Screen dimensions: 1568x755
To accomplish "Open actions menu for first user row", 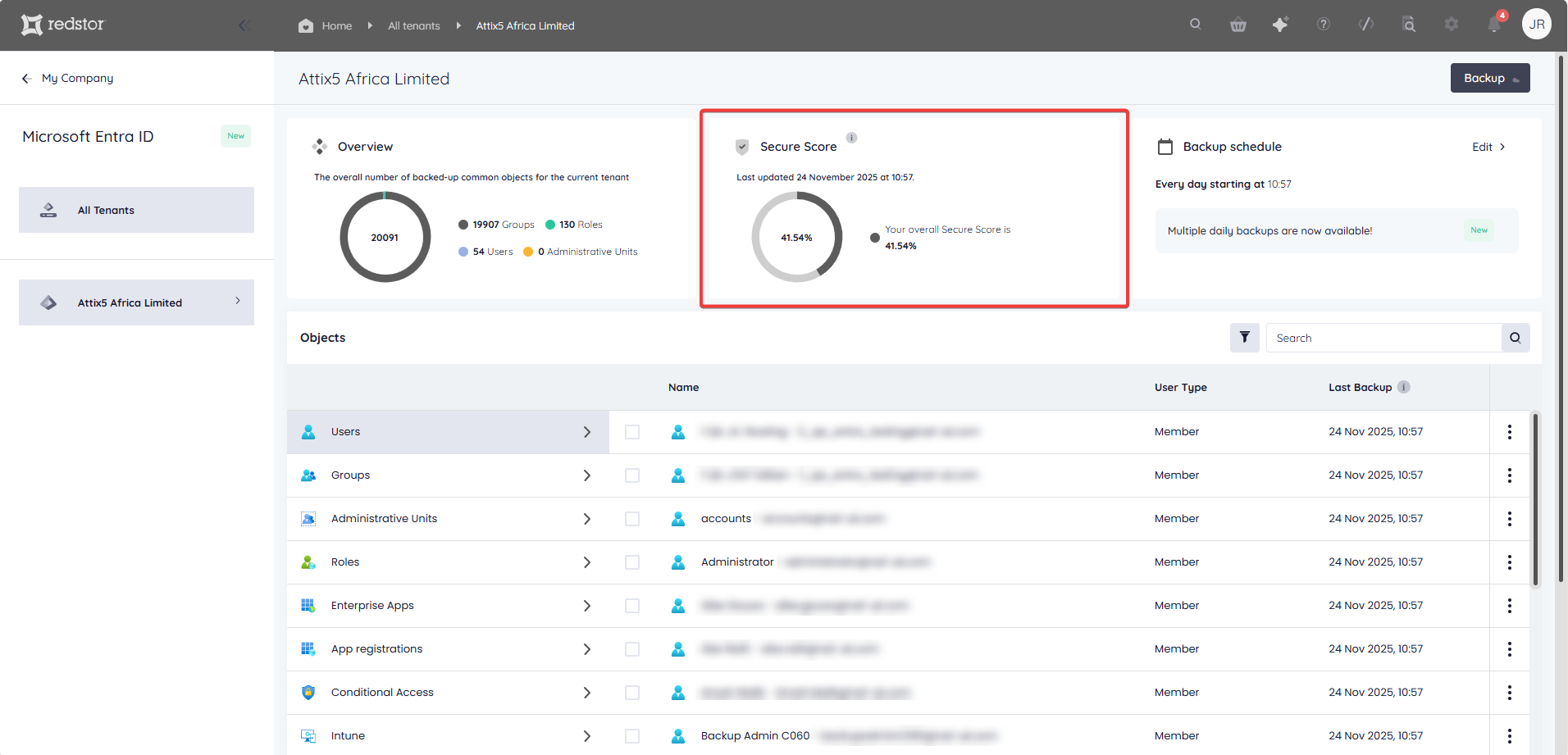I will point(1509,432).
